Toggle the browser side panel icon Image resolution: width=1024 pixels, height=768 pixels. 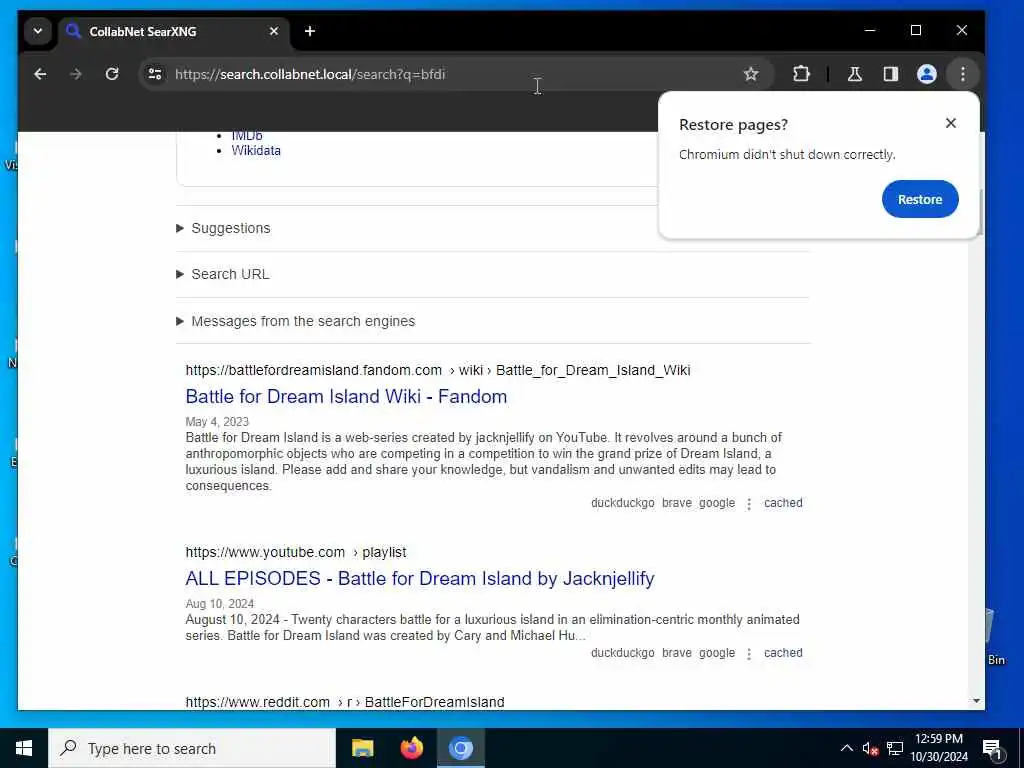click(x=891, y=74)
